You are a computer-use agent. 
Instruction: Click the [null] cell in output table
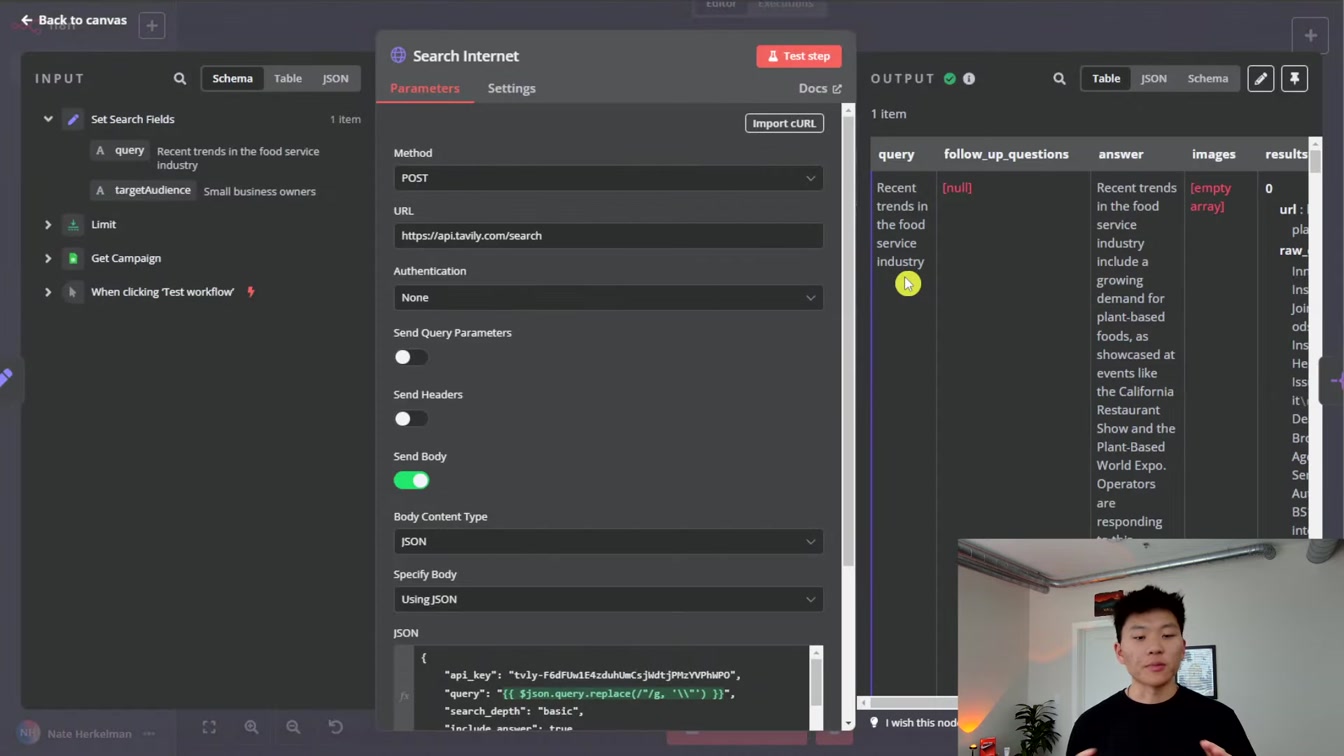(957, 188)
